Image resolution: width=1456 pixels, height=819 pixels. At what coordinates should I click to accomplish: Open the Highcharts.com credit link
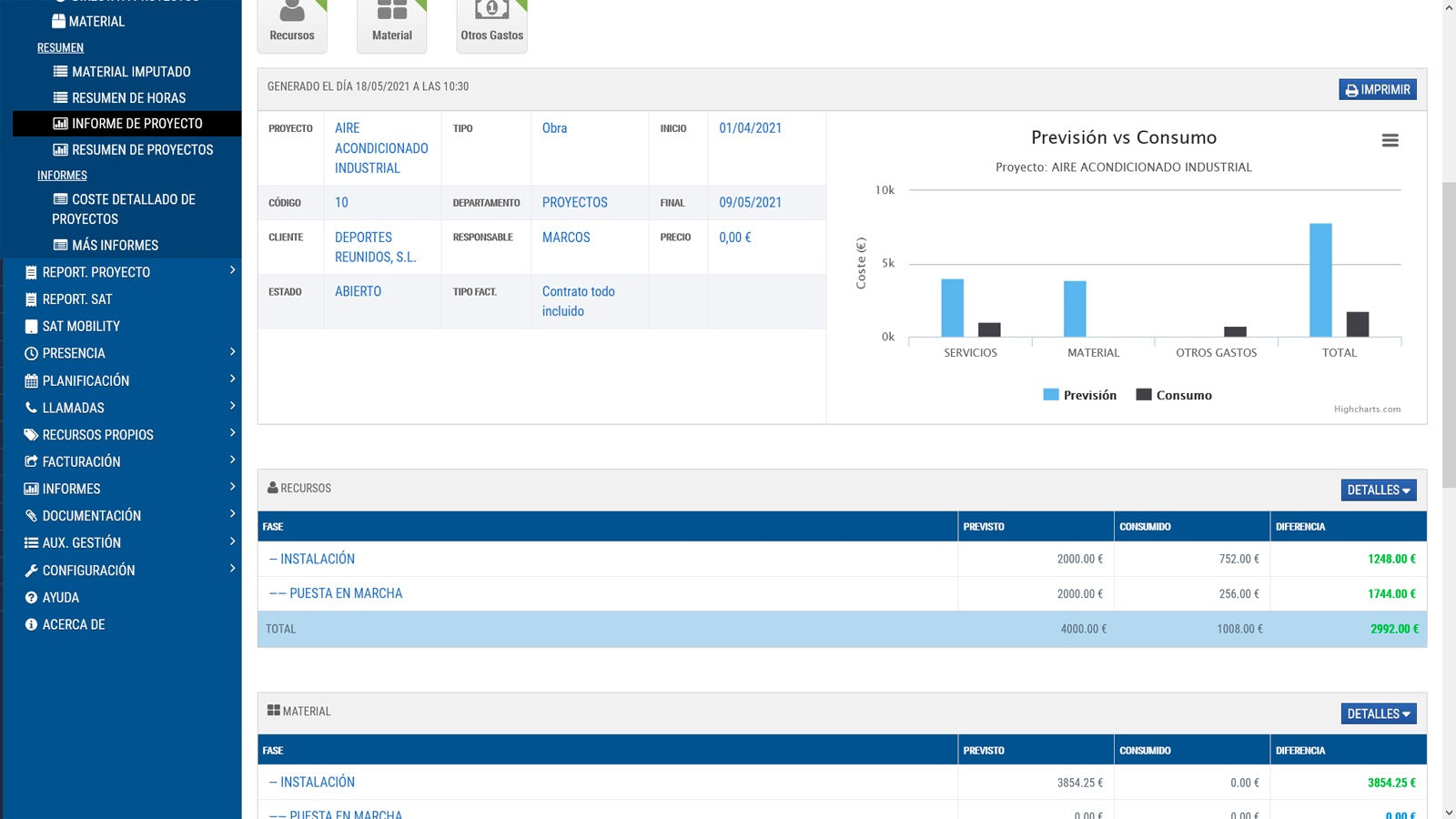tap(1367, 409)
